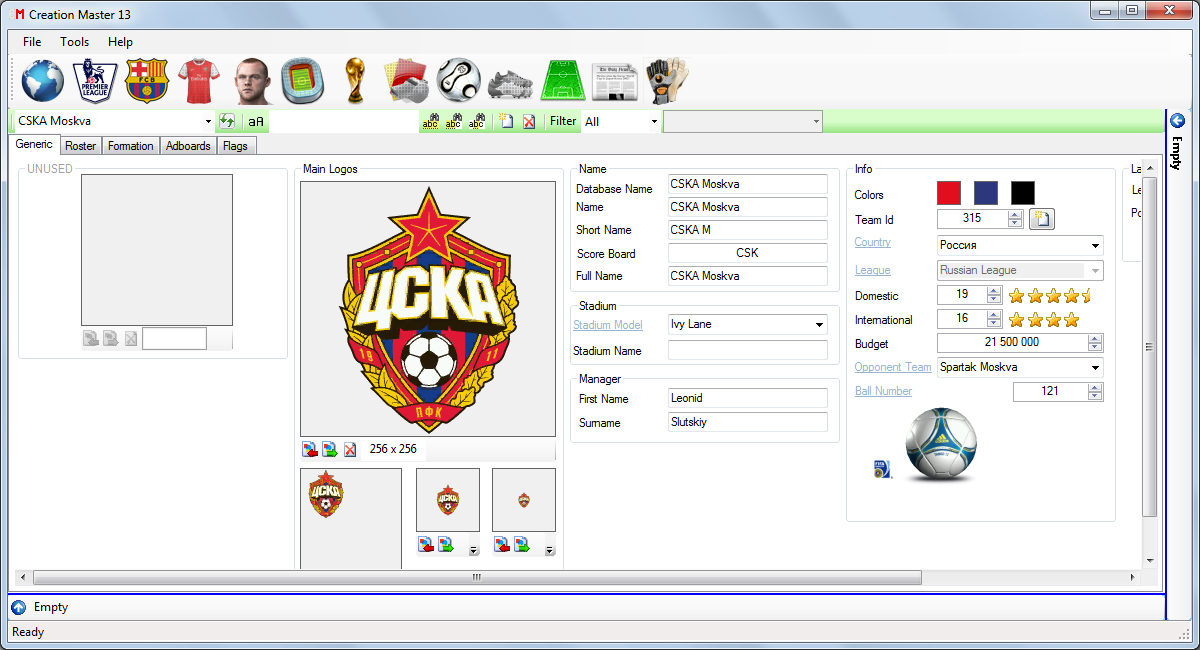Switch to the Adboards tab

[188, 146]
